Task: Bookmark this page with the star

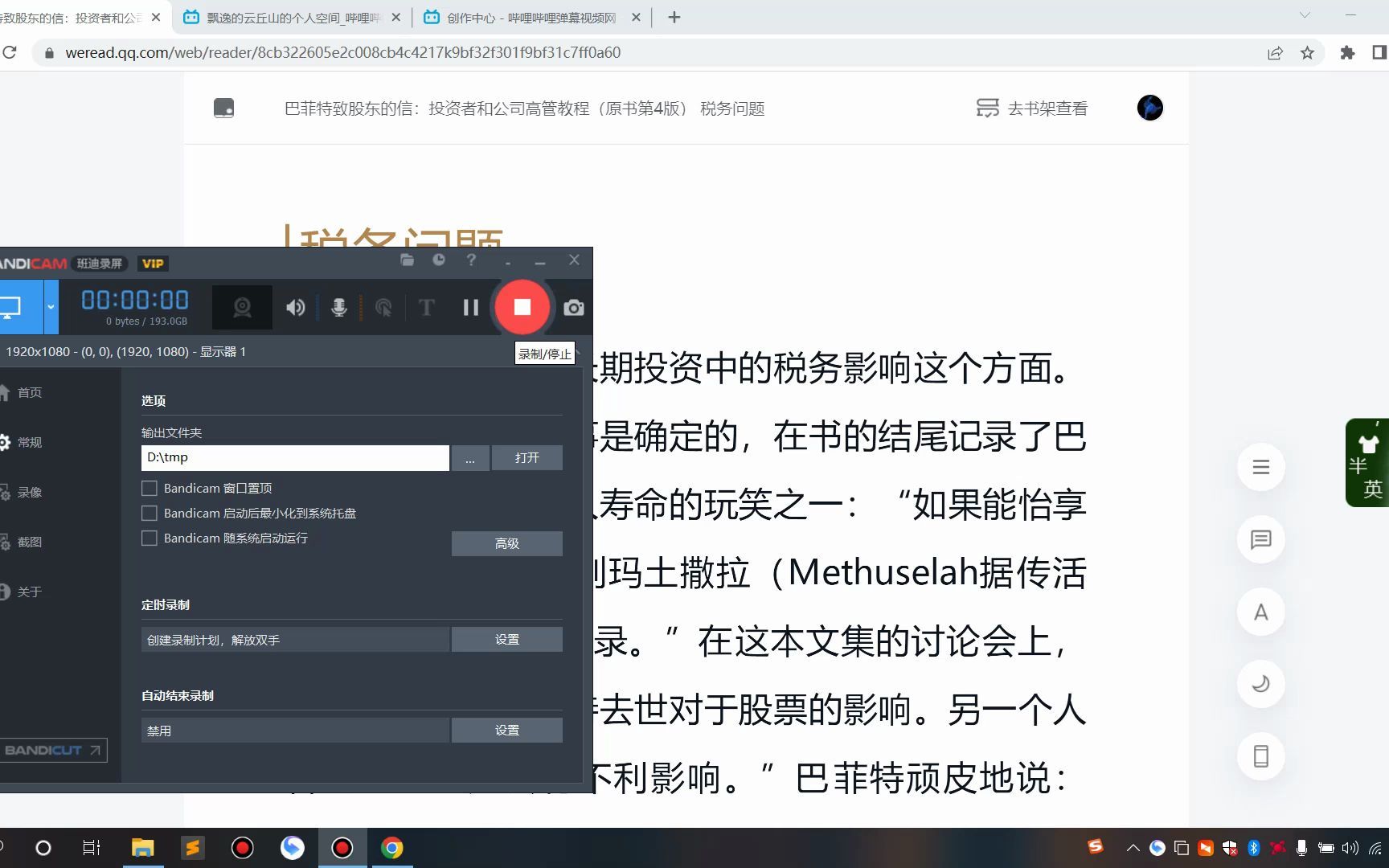Action: (1307, 52)
